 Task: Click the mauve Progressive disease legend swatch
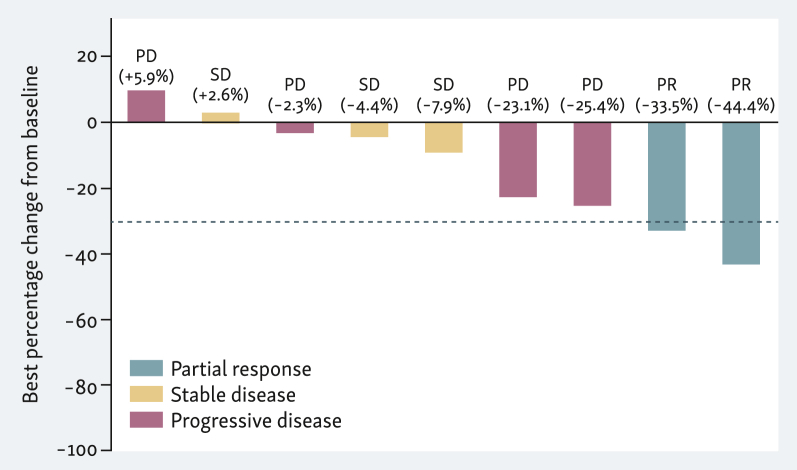click(x=145, y=420)
